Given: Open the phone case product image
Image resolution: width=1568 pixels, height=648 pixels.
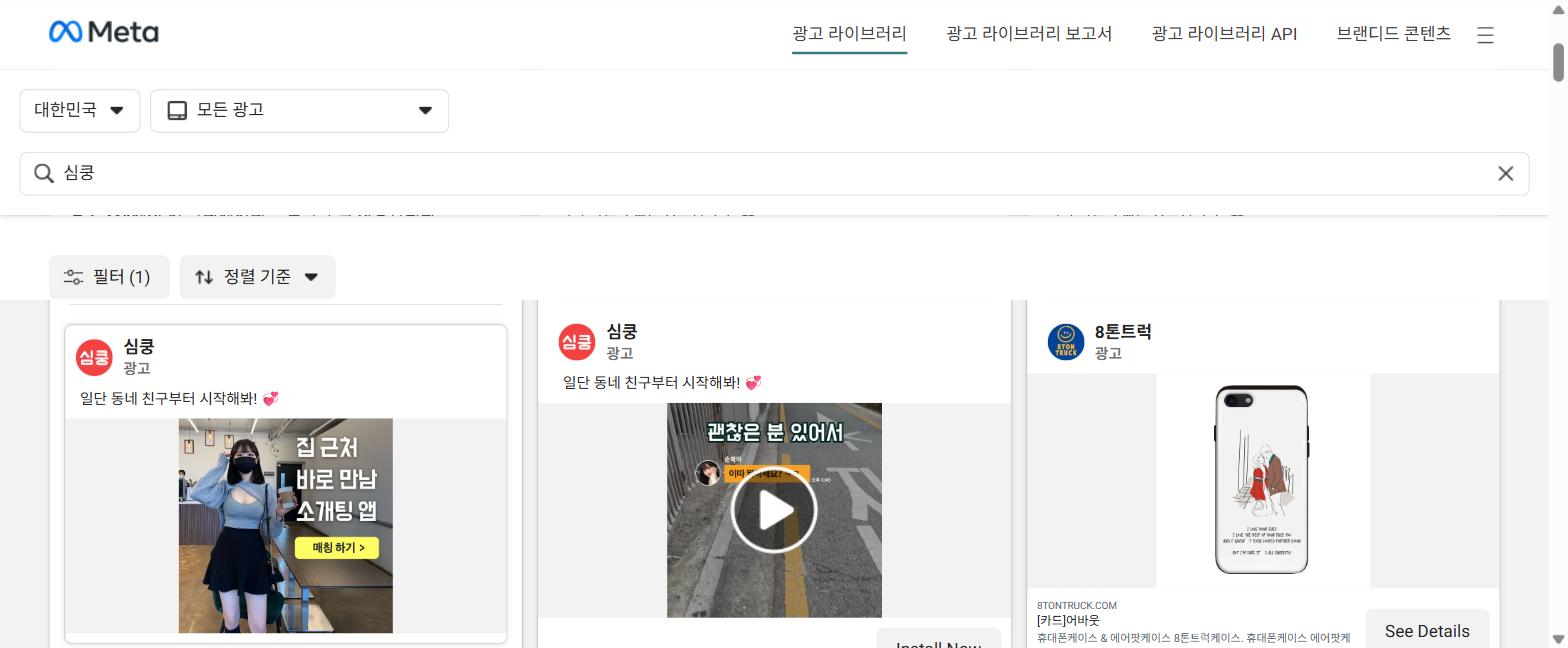Looking at the screenshot, I should click(1262, 480).
